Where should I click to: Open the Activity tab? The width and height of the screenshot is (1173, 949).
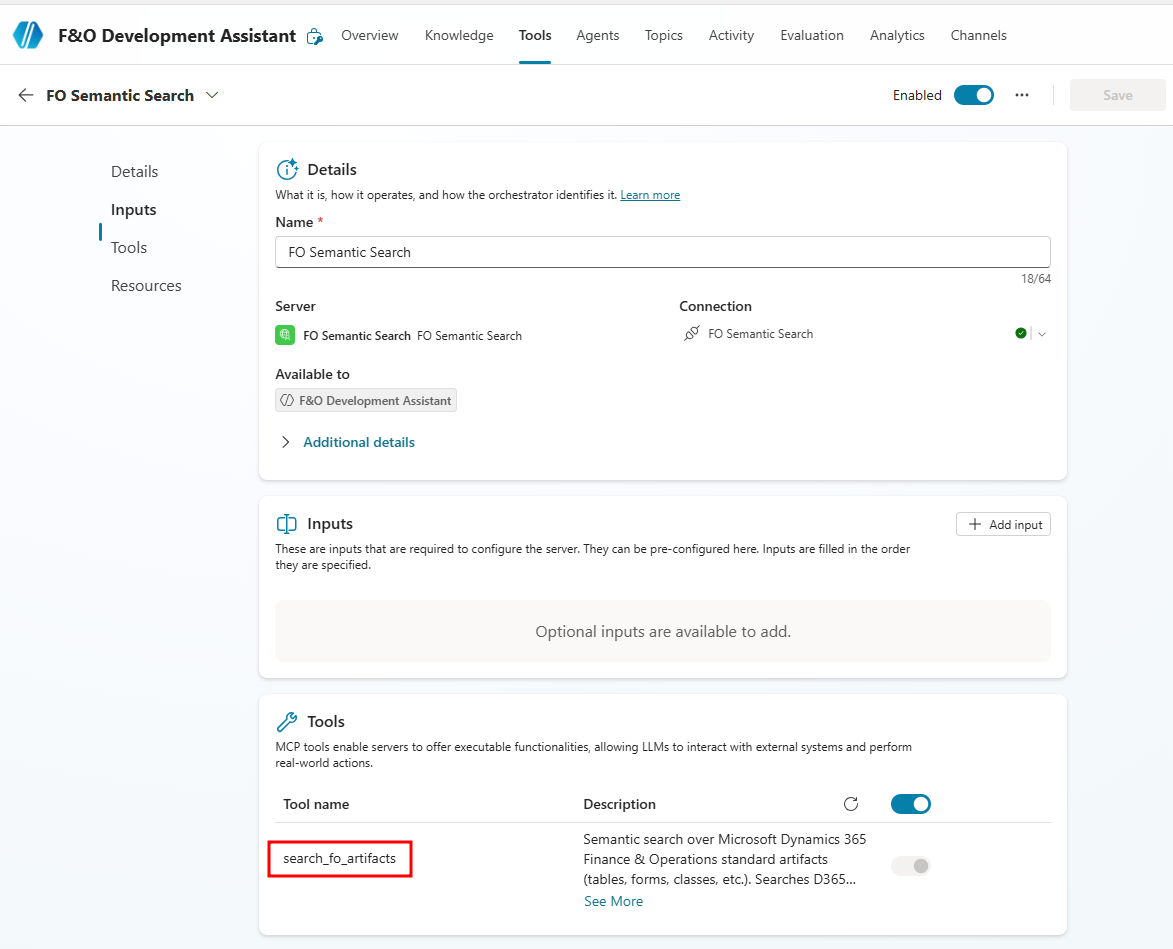coord(732,35)
